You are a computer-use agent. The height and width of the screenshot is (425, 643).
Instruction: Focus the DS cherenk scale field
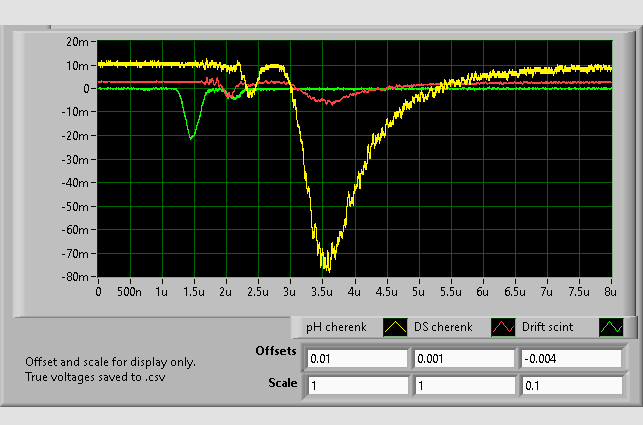(463, 385)
